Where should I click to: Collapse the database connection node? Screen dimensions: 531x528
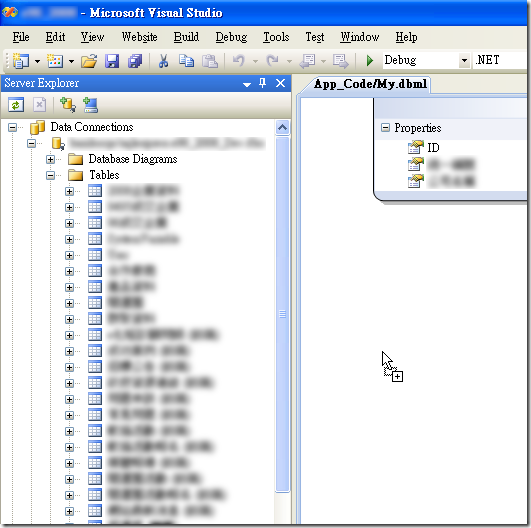(31, 144)
